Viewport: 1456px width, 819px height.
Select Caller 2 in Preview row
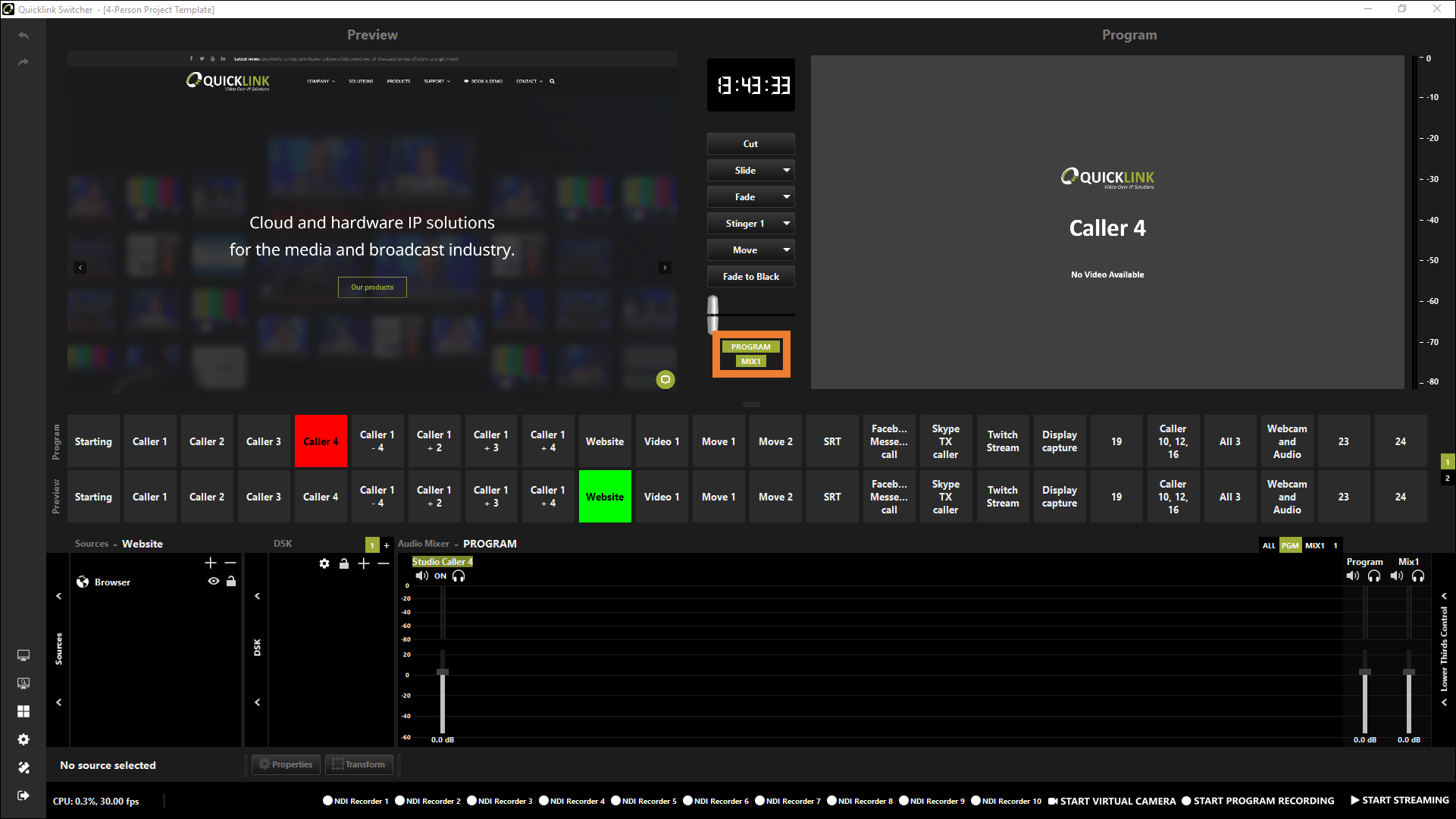click(x=207, y=497)
